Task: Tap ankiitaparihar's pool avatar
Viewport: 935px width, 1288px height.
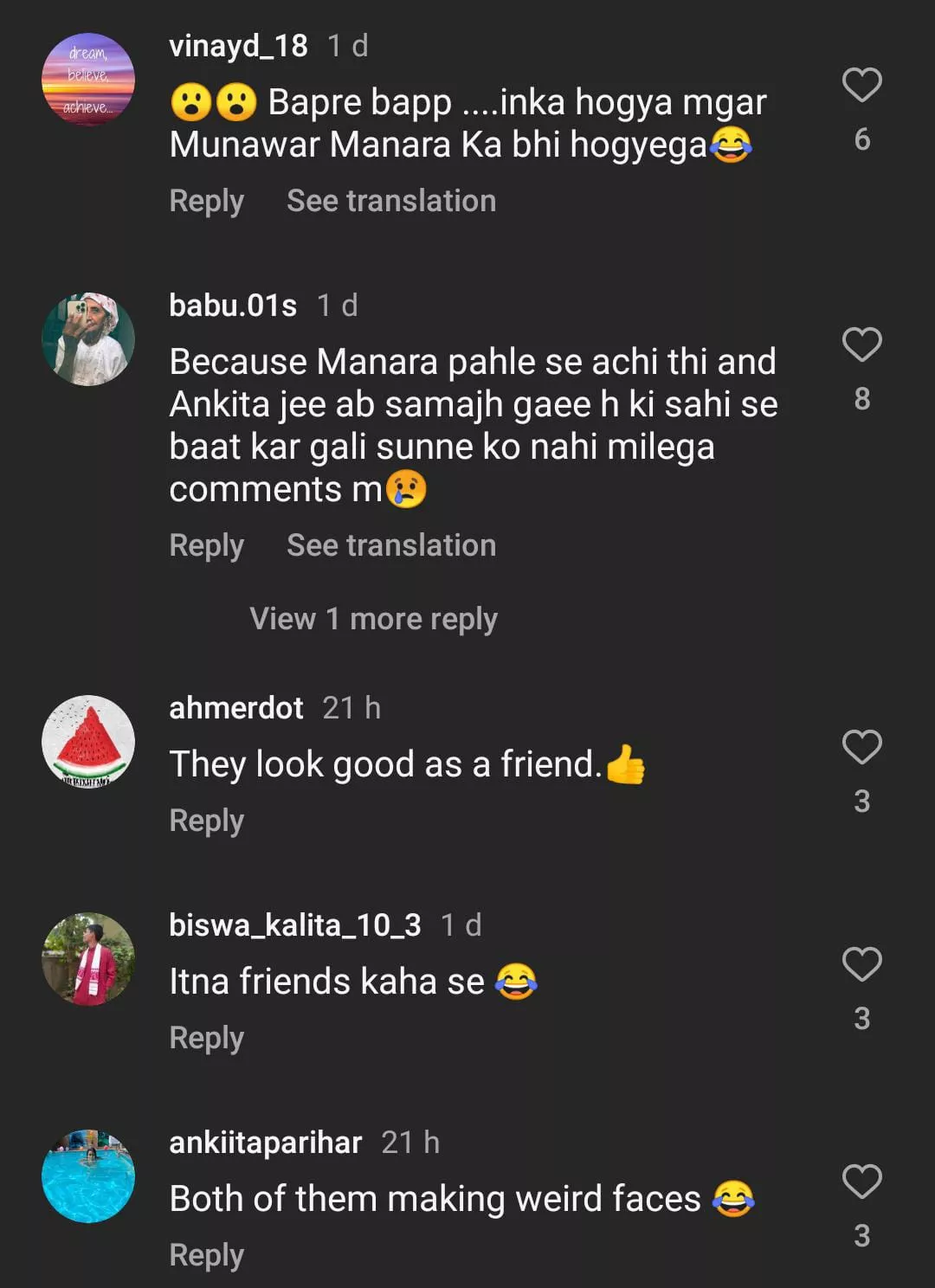Action: pyautogui.click(x=88, y=1176)
